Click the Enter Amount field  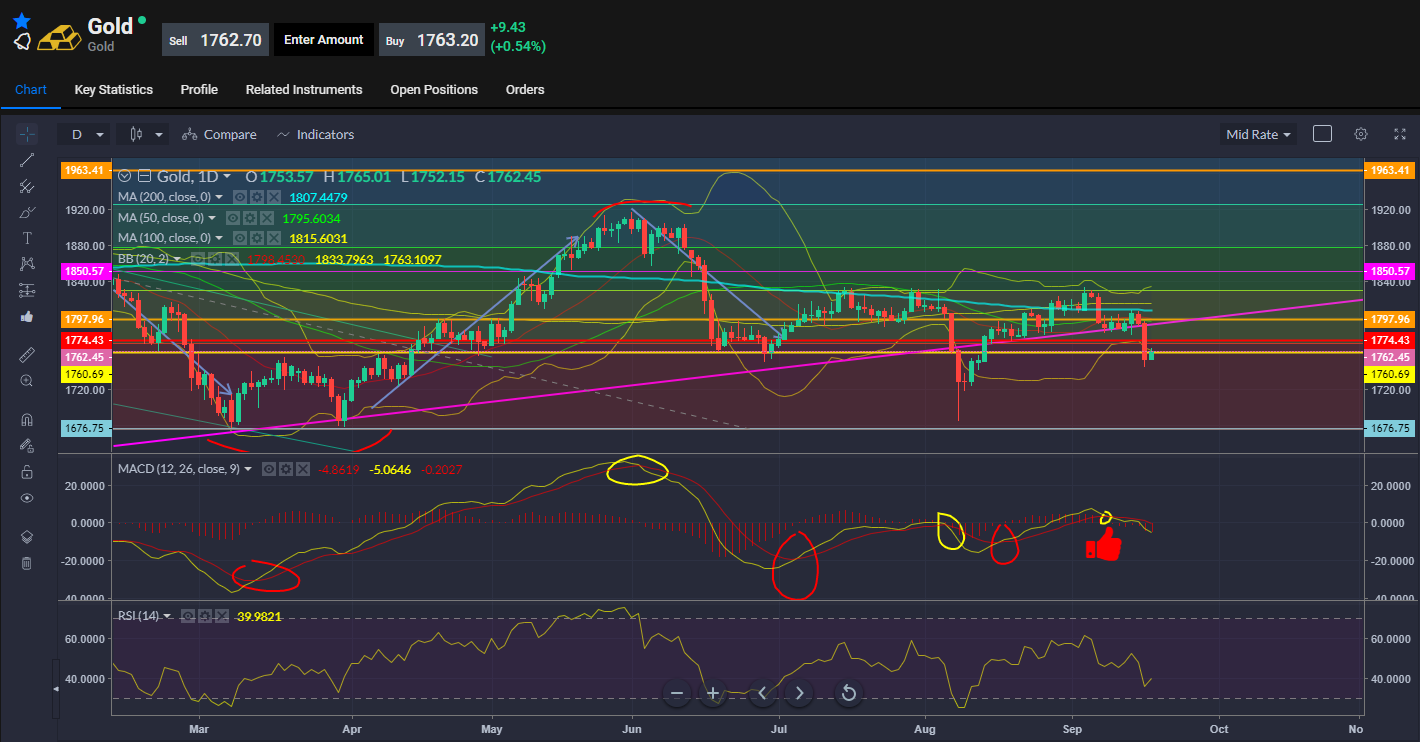click(323, 40)
